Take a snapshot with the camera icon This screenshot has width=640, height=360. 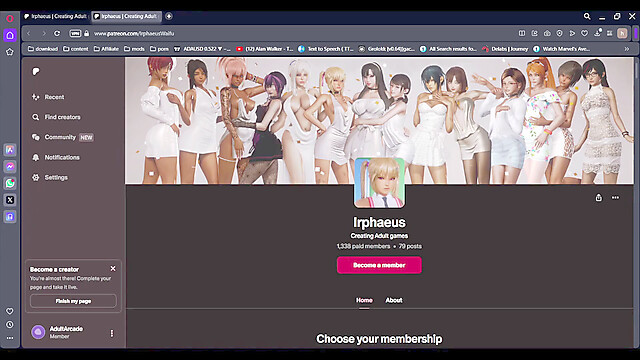pos(547,33)
